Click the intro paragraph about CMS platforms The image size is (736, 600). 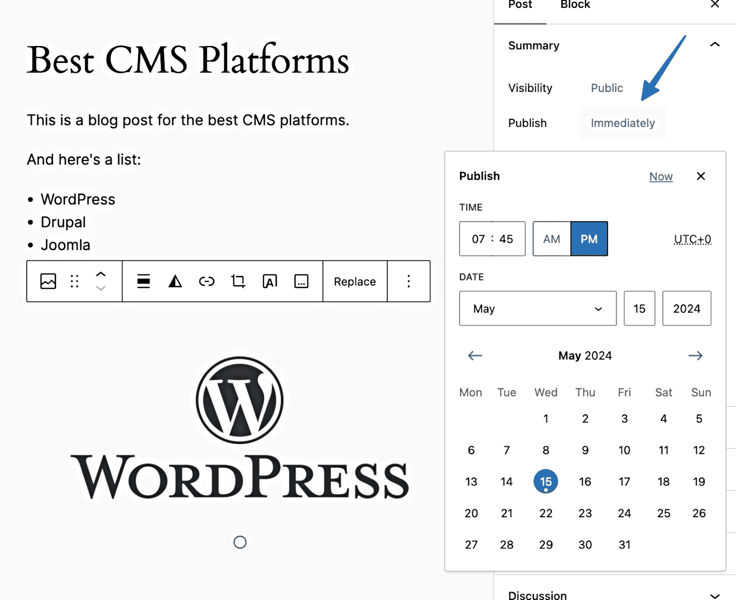(188, 120)
